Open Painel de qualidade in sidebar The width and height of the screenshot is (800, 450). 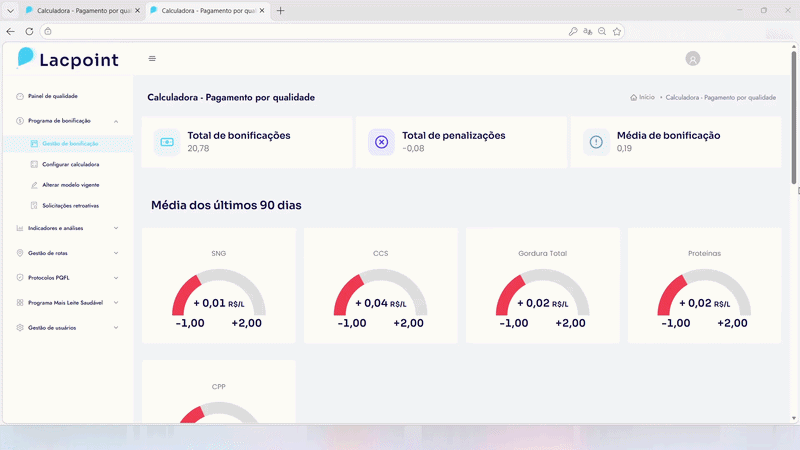(x=52, y=96)
